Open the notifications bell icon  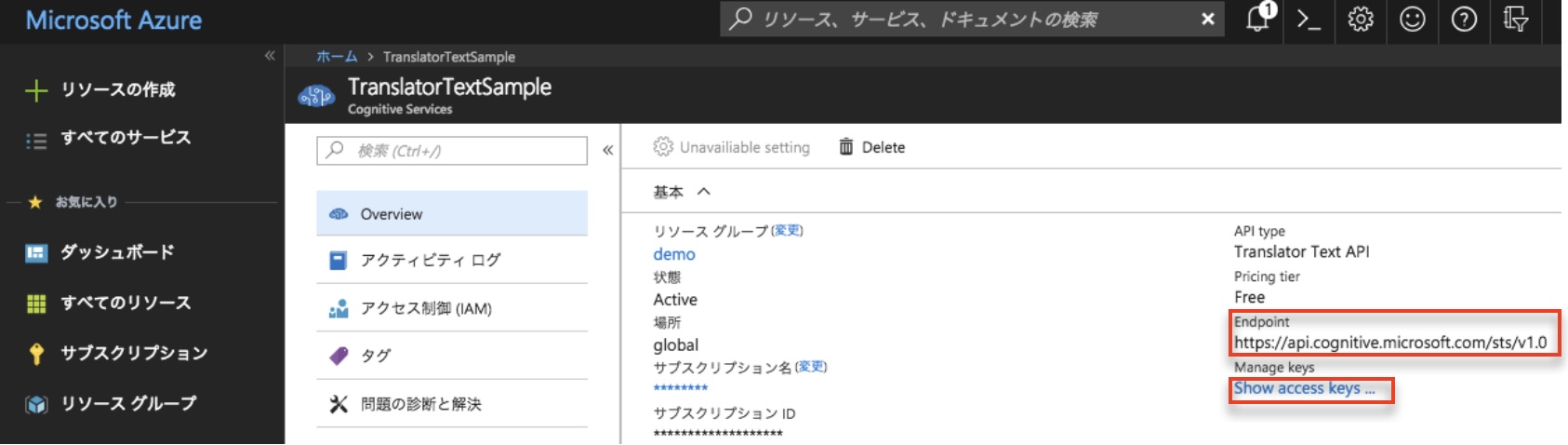pyautogui.click(x=1258, y=19)
